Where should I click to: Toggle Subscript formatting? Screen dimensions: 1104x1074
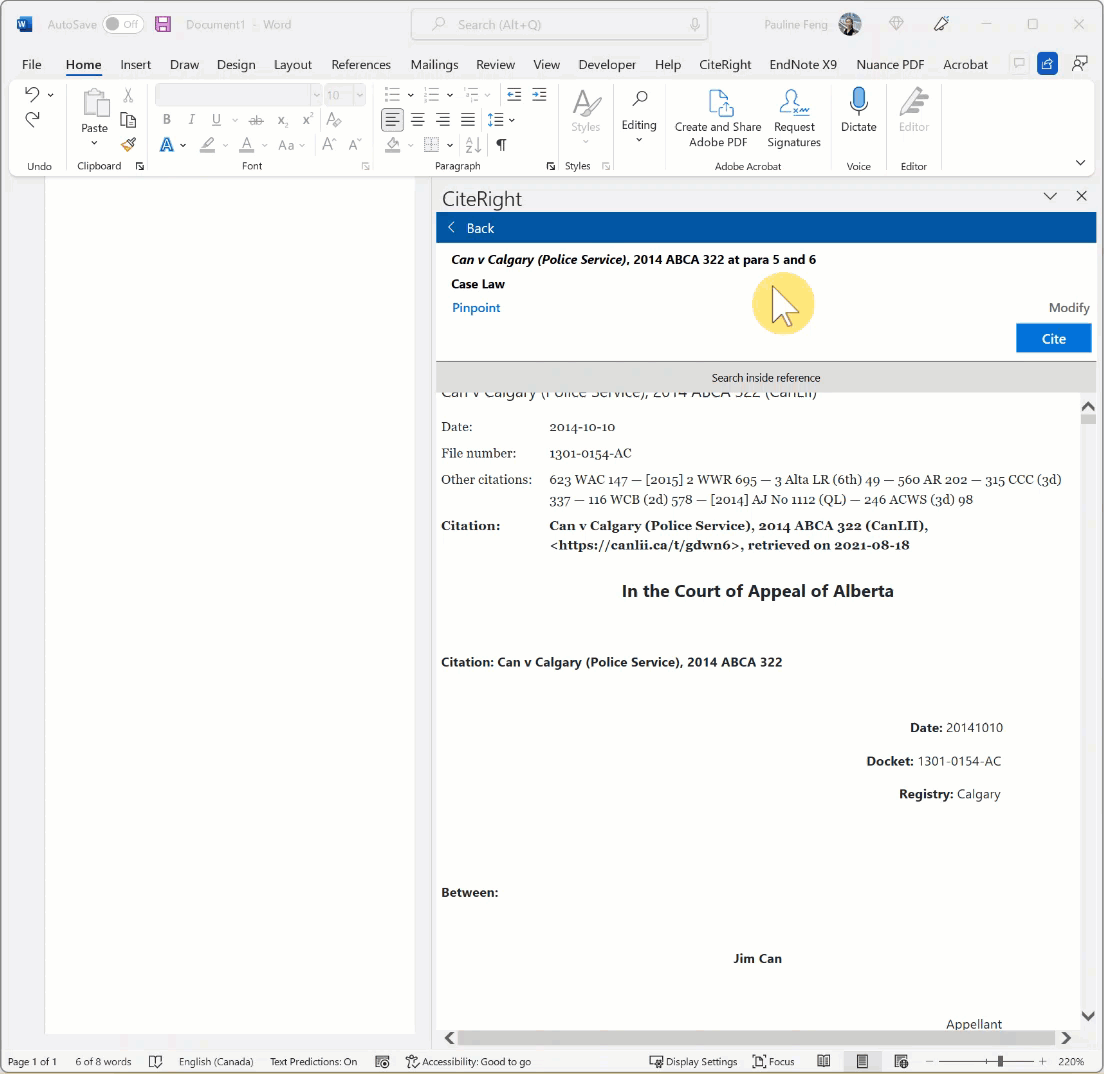282,120
